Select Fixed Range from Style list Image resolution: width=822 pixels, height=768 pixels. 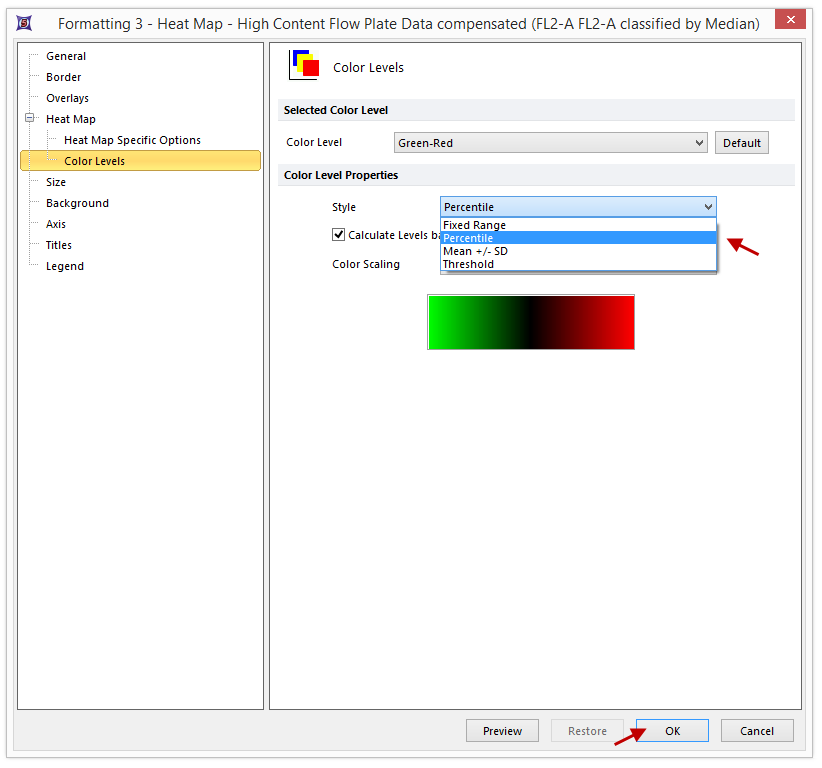click(x=474, y=225)
